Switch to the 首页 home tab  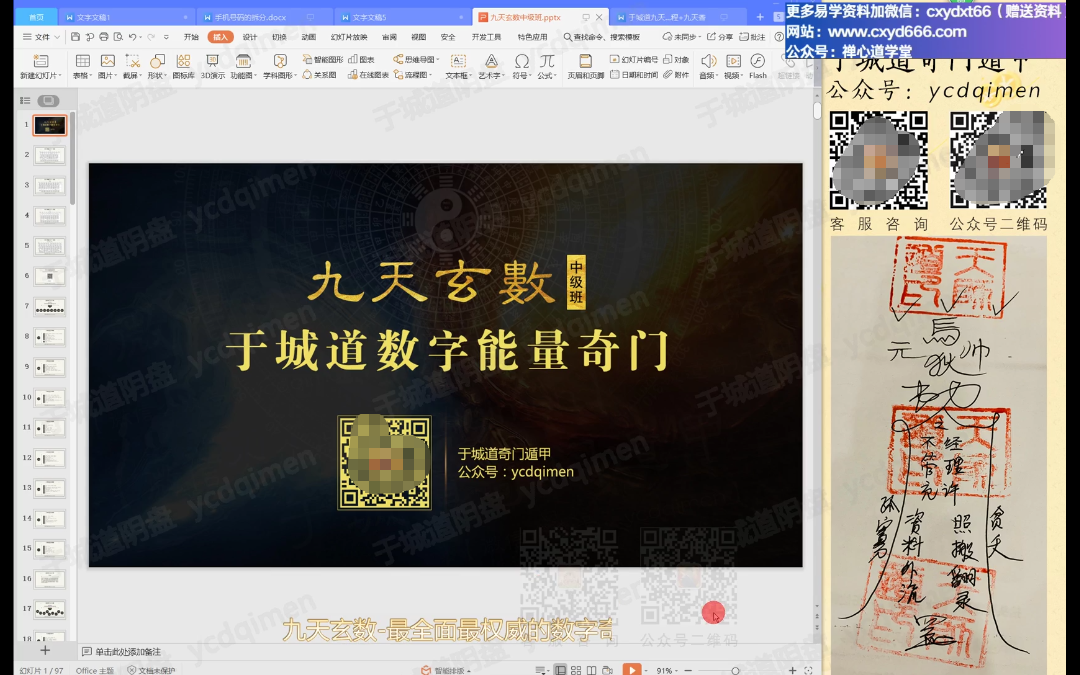click(x=37, y=17)
